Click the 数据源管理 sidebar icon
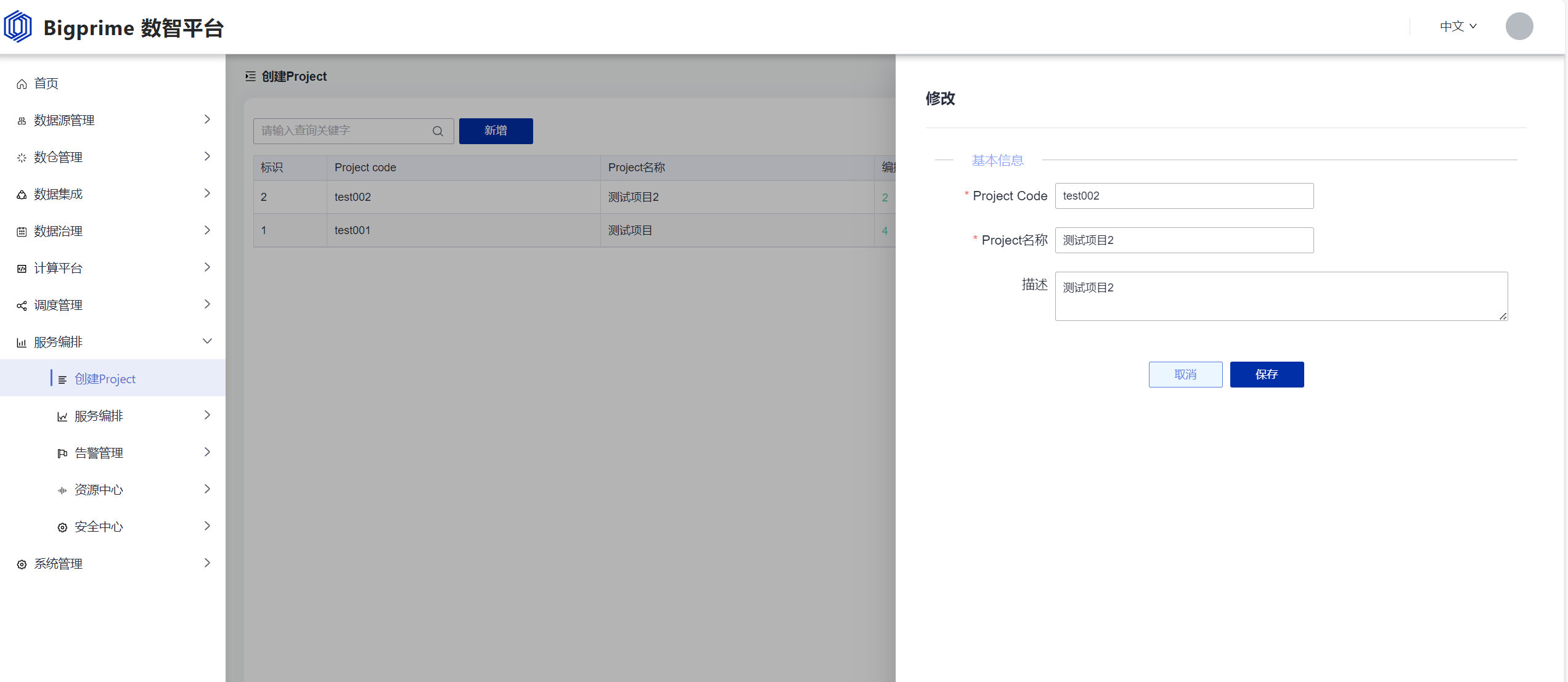 pyautogui.click(x=22, y=121)
